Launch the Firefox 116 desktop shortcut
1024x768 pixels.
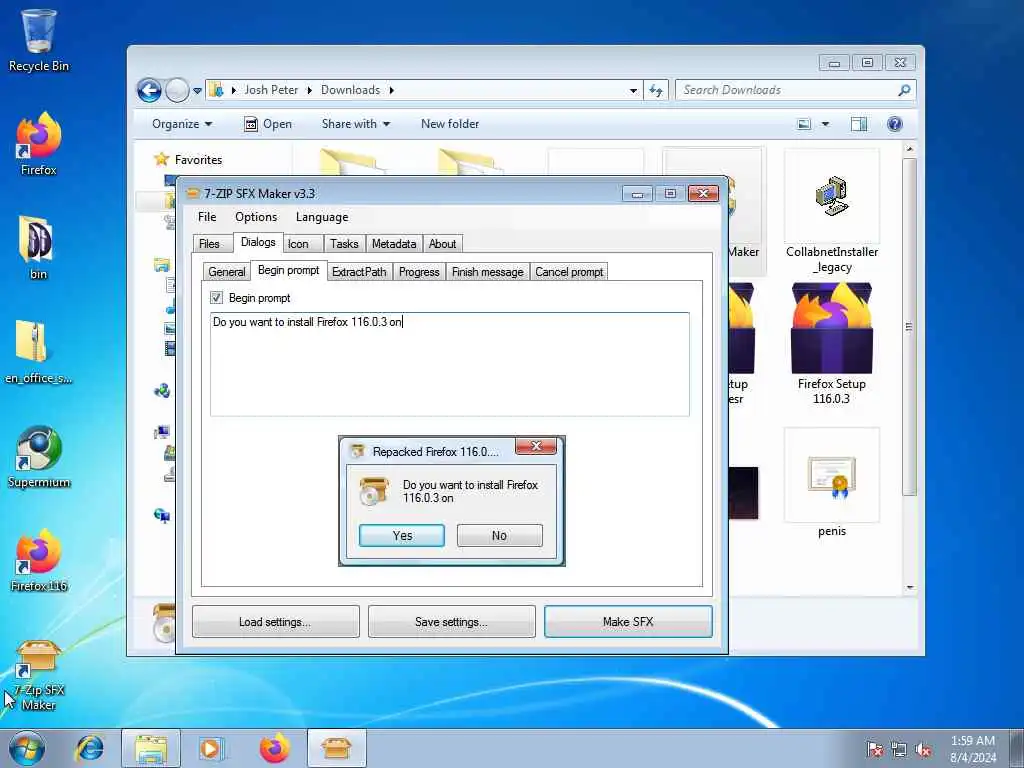[39, 560]
